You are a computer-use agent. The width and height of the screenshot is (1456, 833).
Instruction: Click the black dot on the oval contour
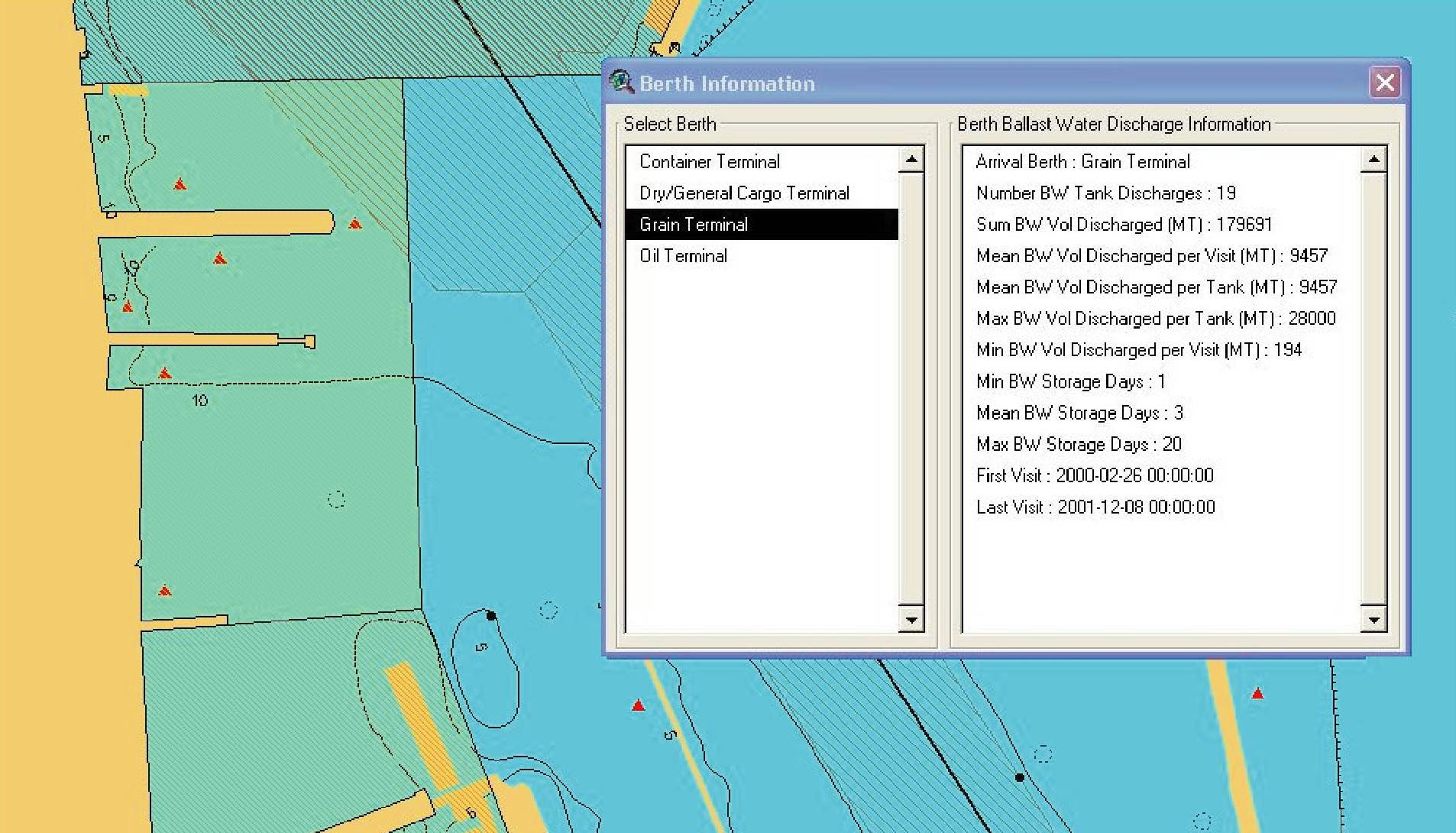click(491, 615)
